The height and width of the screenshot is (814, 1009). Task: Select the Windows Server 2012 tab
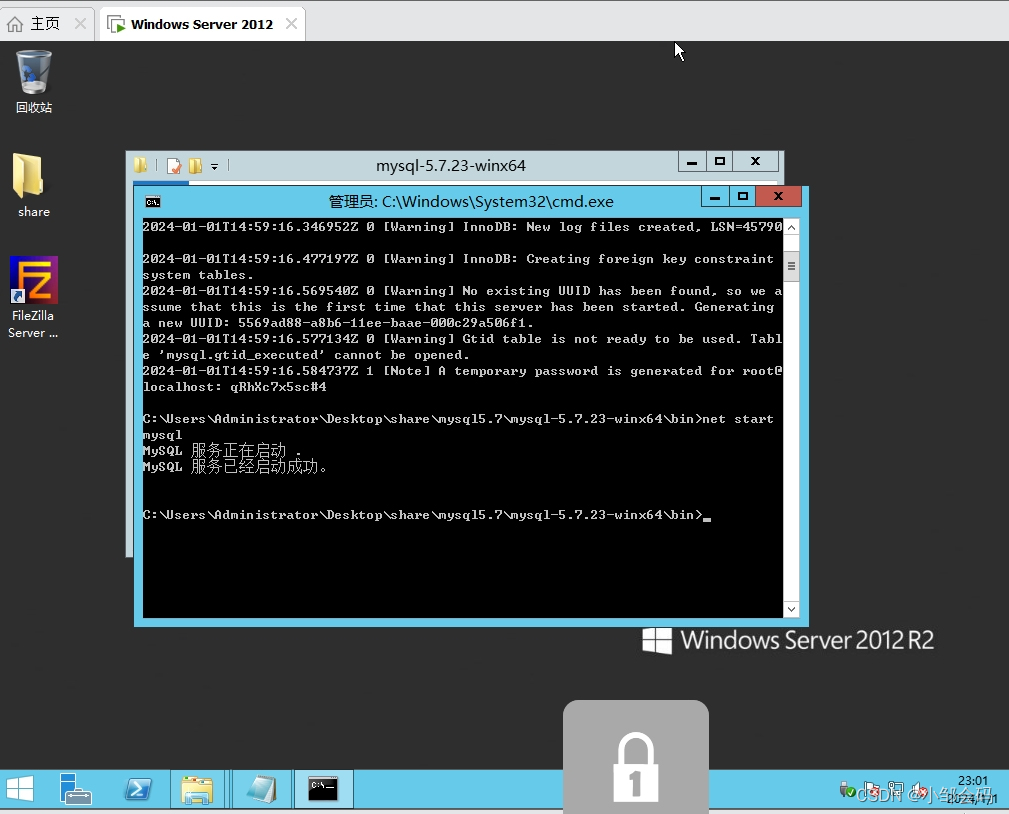pos(202,24)
